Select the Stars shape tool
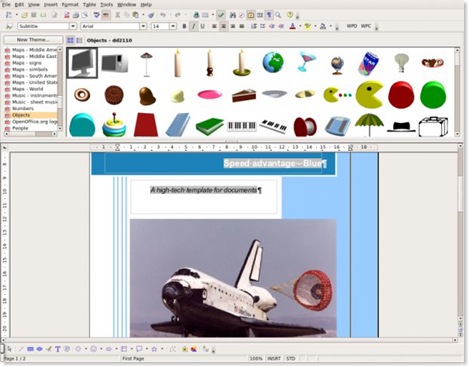Image resolution: width=468 pixels, height=366 pixels. (x=154, y=349)
